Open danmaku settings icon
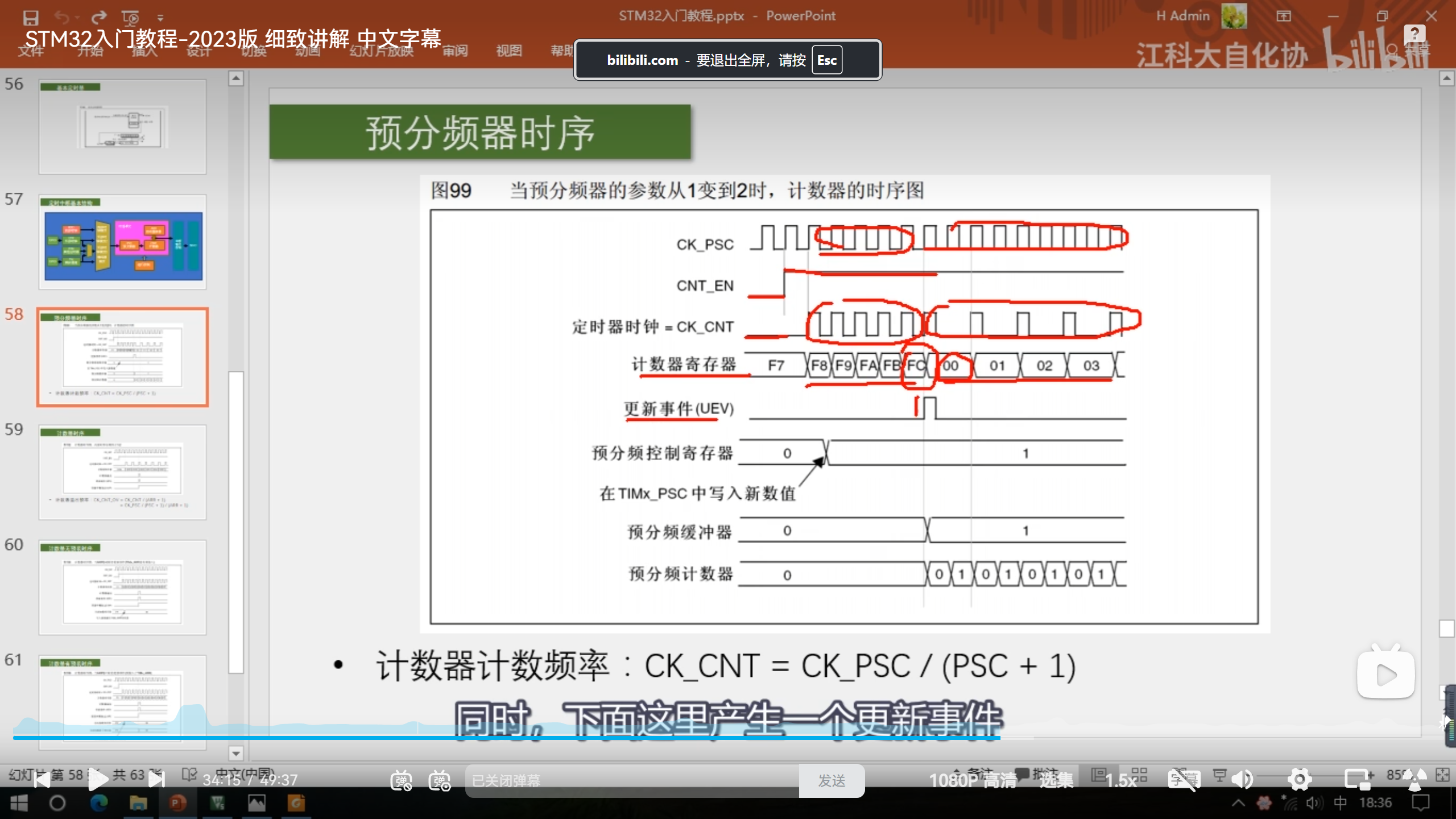 (440, 780)
